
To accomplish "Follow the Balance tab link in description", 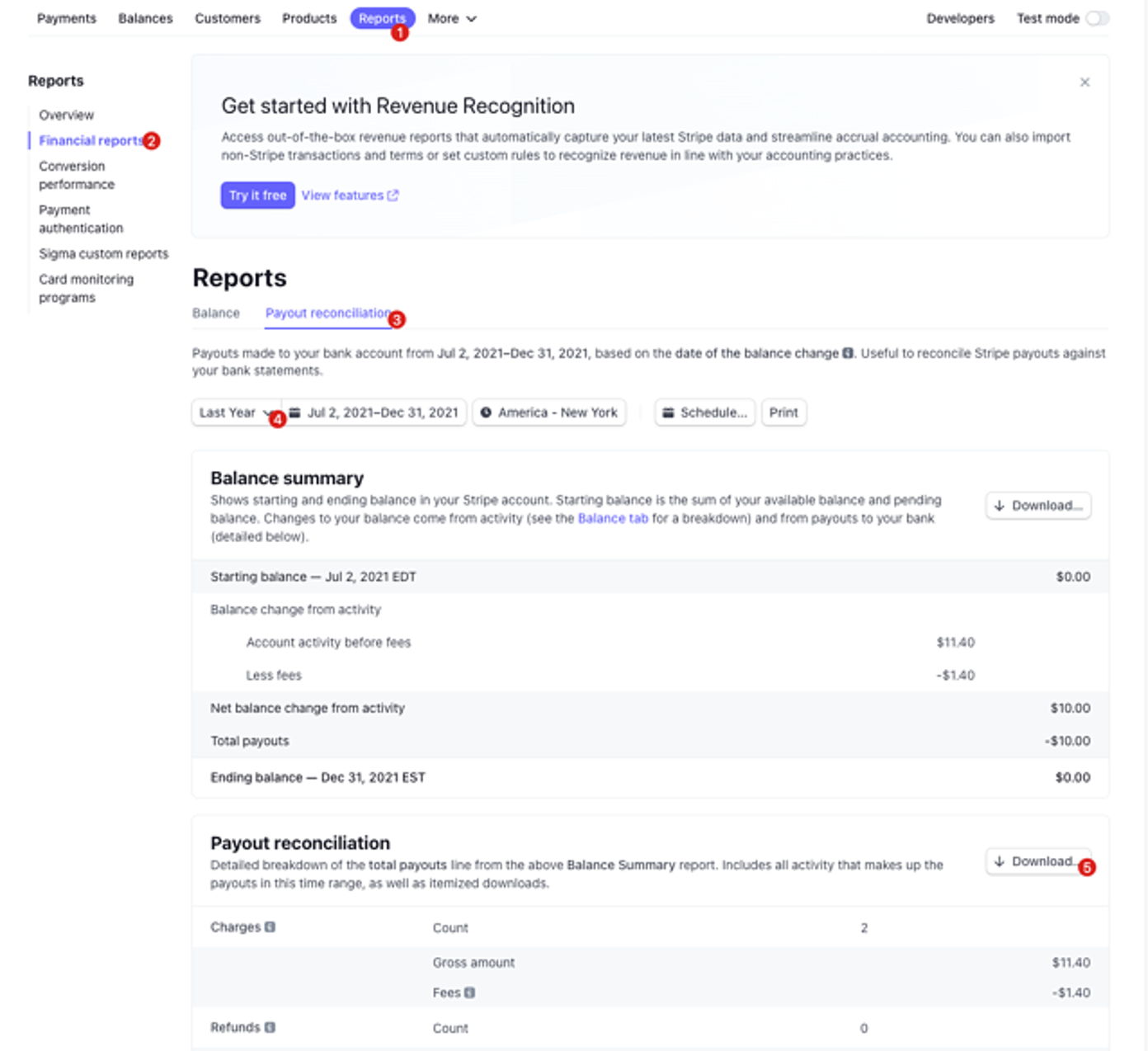I will [613, 518].
